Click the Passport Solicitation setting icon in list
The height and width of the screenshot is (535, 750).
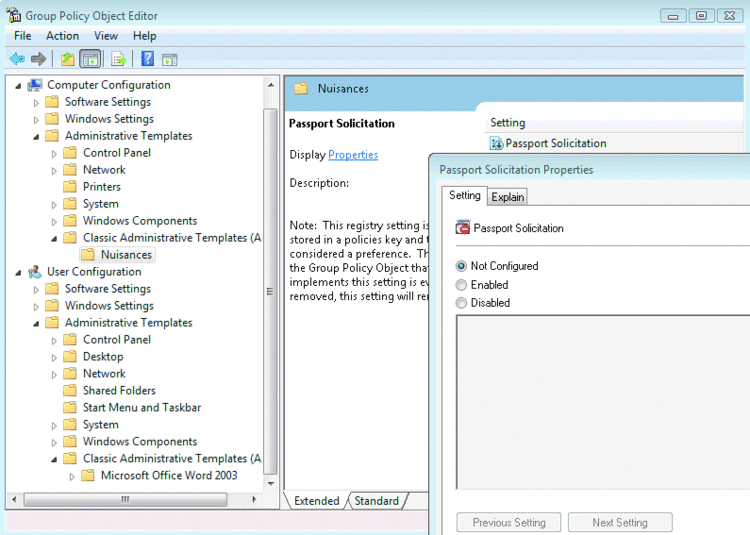[496, 143]
